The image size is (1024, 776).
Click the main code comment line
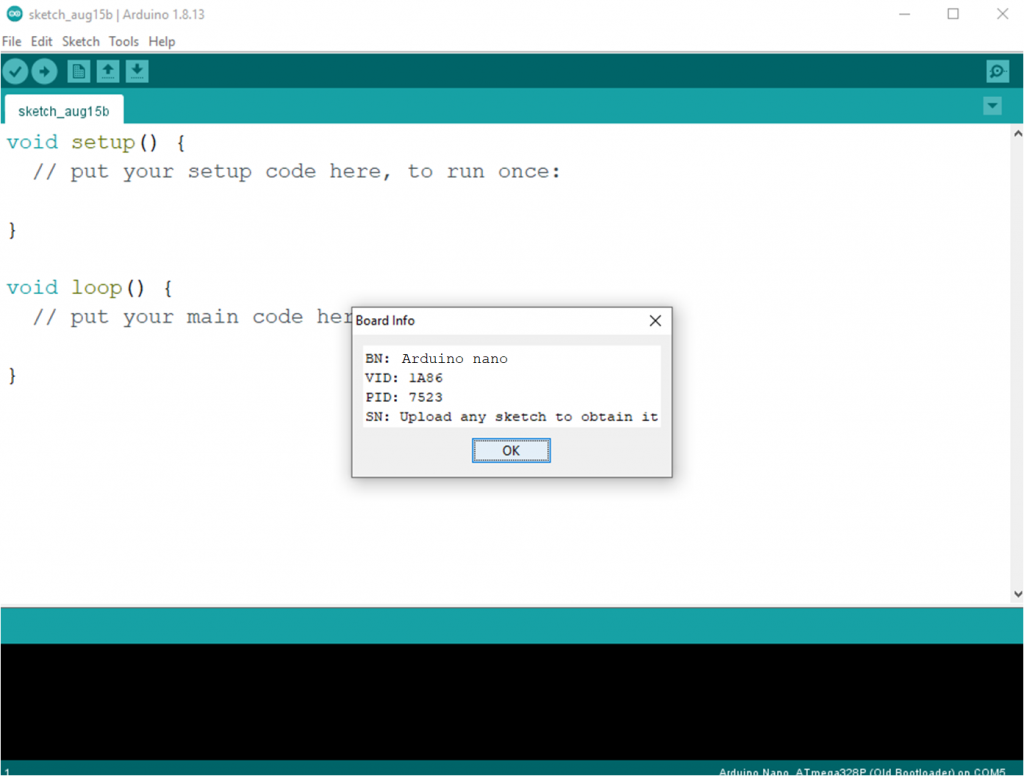click(192, 317)
